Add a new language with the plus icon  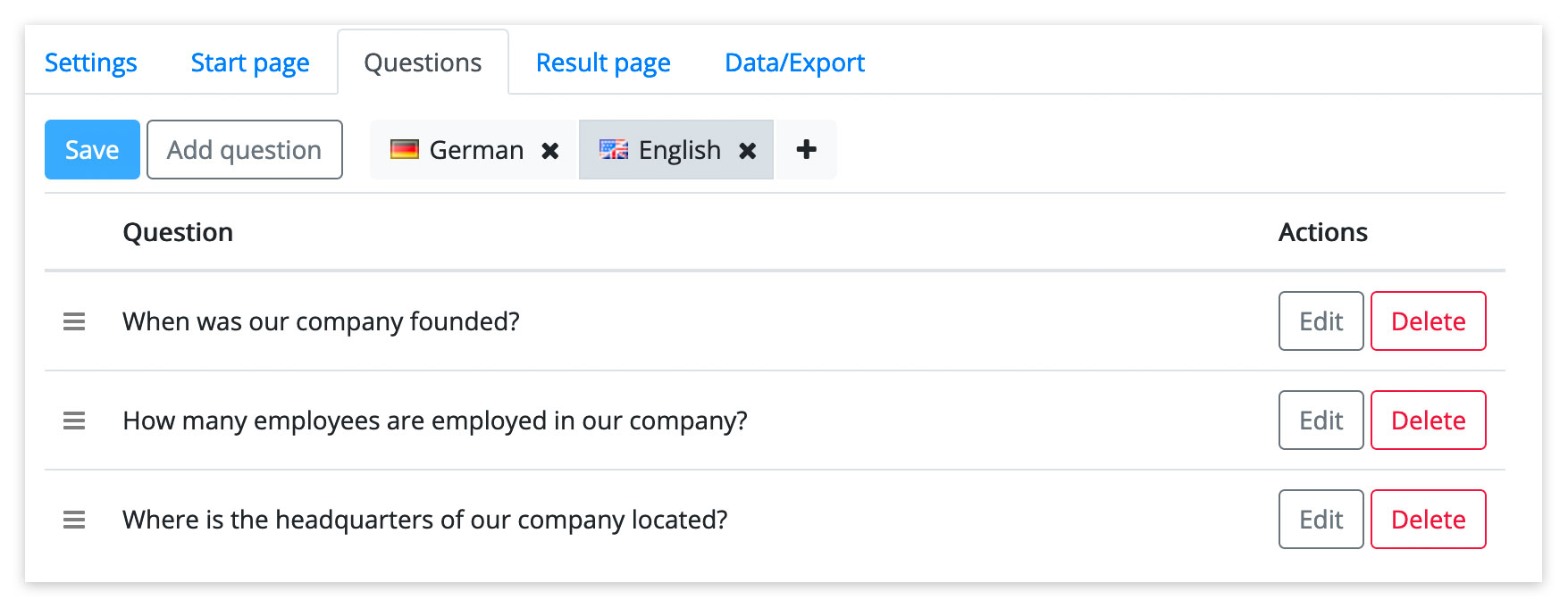tap(806, 150)
